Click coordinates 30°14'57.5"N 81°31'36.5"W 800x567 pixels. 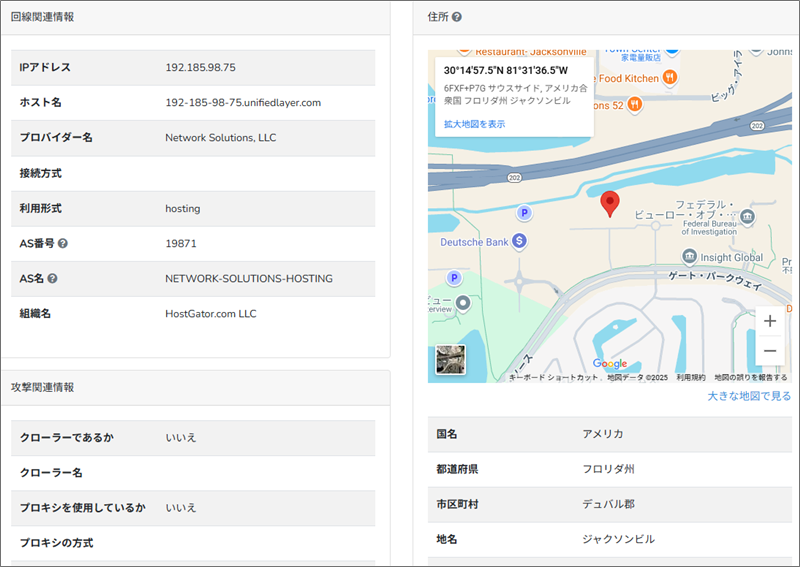pos(506,70)
